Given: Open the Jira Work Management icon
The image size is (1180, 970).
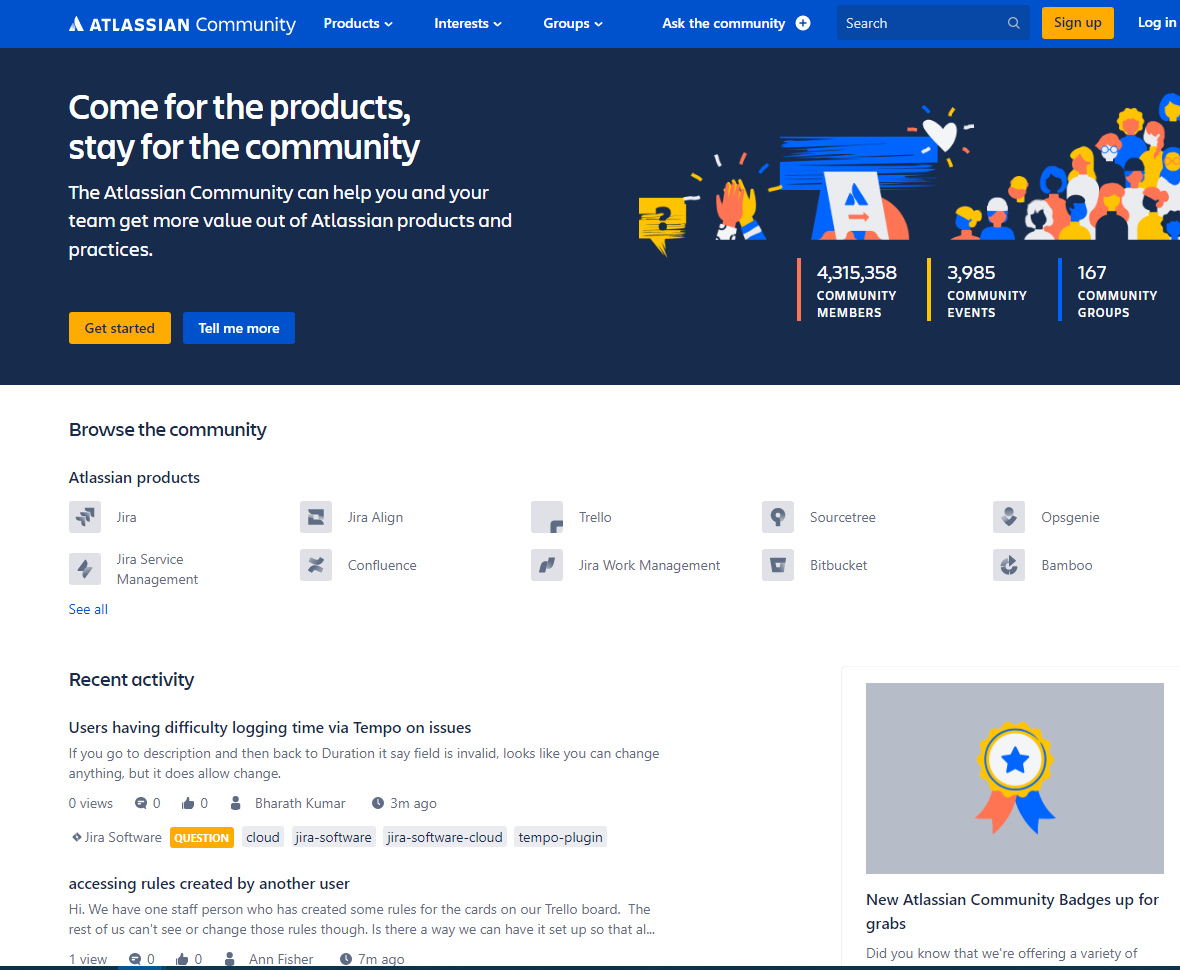Looking at the screenshot, I should 547,565.
